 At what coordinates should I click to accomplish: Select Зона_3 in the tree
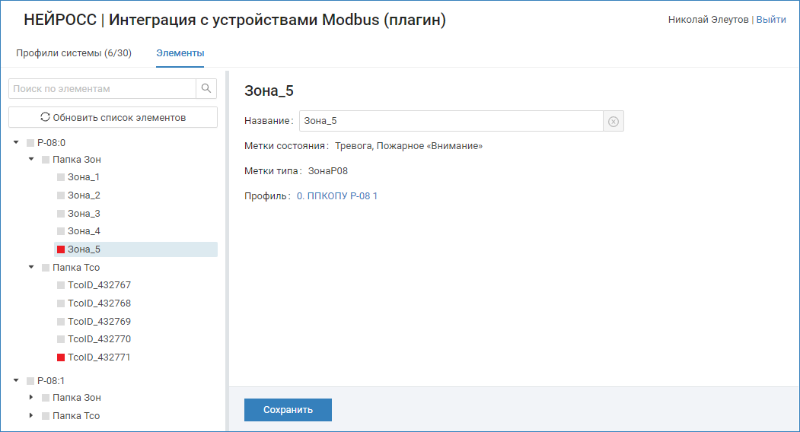coord(84,214)
